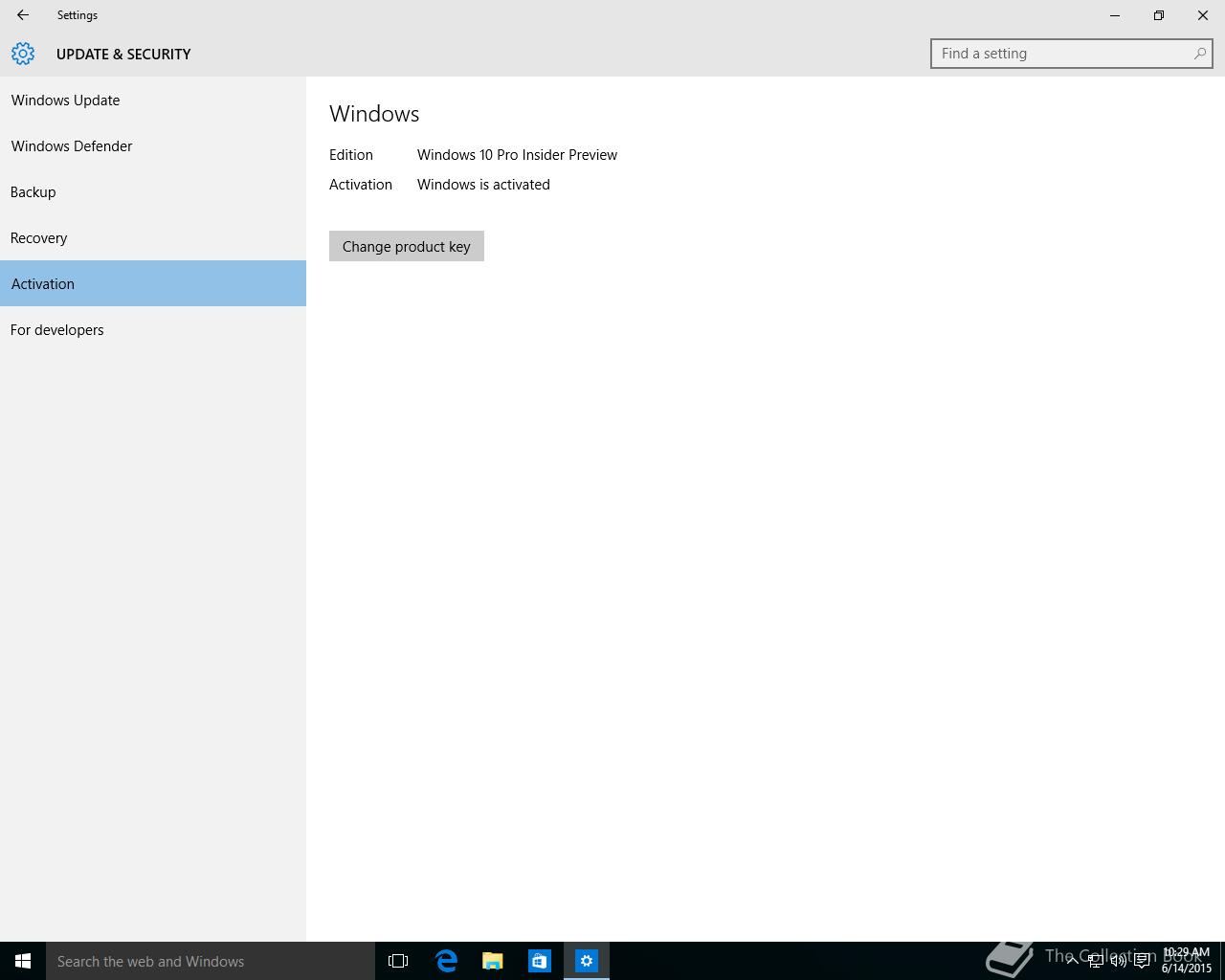Click the 'Activation' label beside Windows is activated
The width and height of the screenshot is (1225, 980).
pos(361,185)
